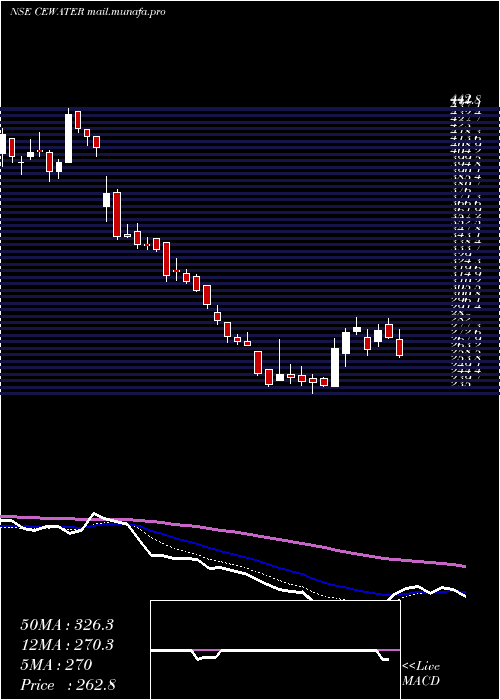
Task: Click the '50MA : 326.3' readout
Action: tap(67, 625)
